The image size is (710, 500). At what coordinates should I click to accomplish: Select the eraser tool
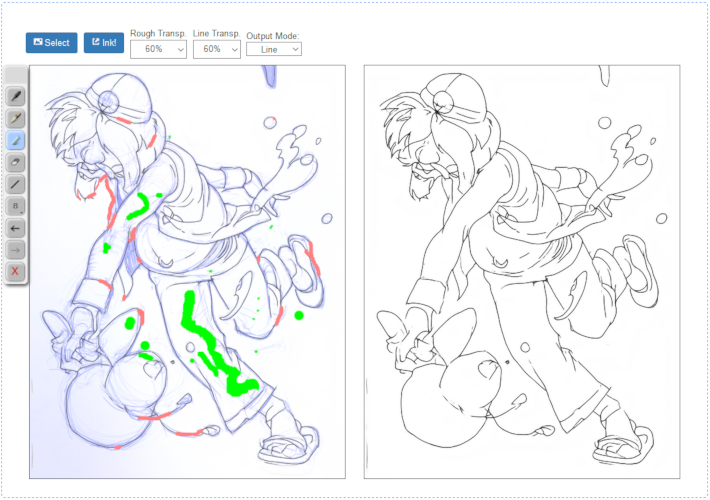pos(15,162)
